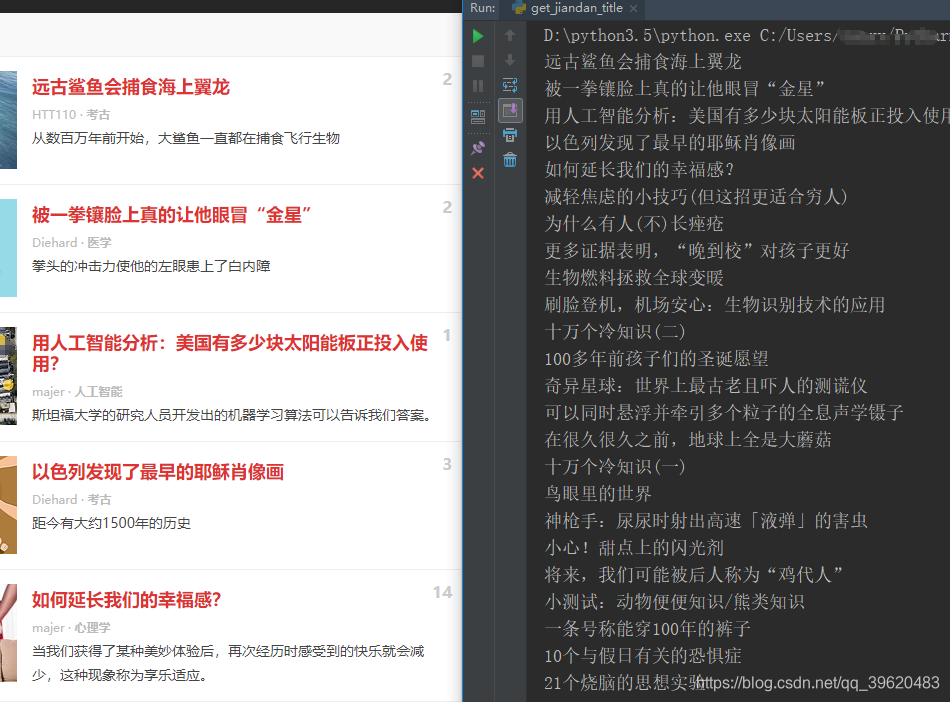Click 医学 tag under the punch article
The height and width of the screenshot is (702, 950).
[x=99, y=243]
